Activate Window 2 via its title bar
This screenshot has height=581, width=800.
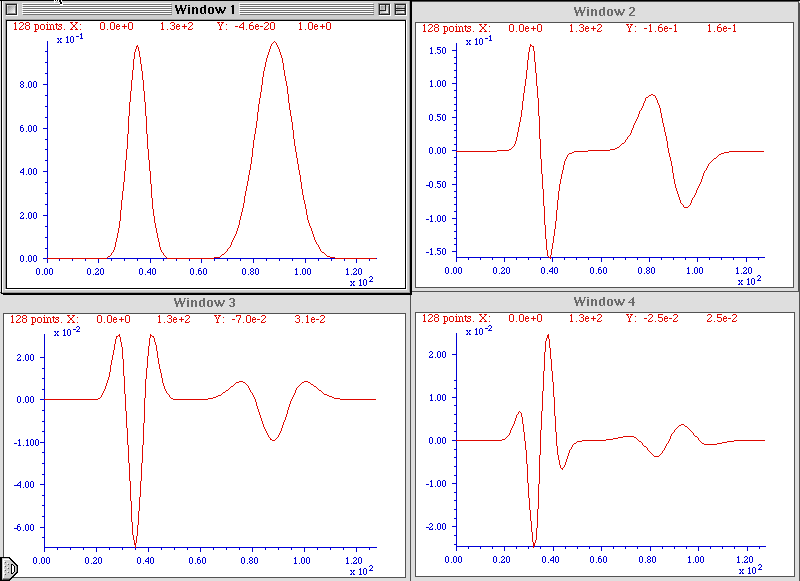(604, 11)
